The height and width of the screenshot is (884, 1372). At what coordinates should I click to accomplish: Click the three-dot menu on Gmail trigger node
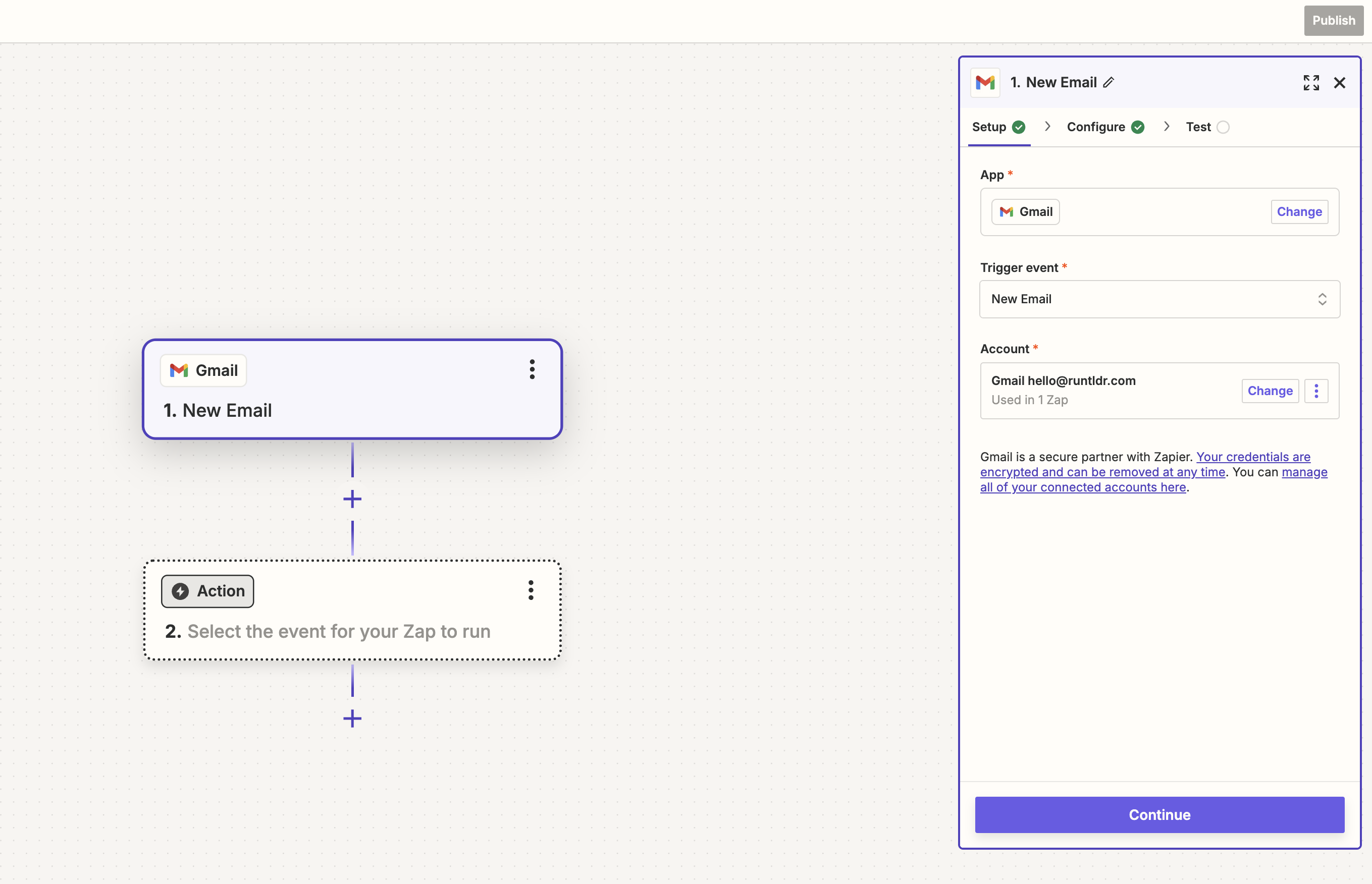[531, 370]
